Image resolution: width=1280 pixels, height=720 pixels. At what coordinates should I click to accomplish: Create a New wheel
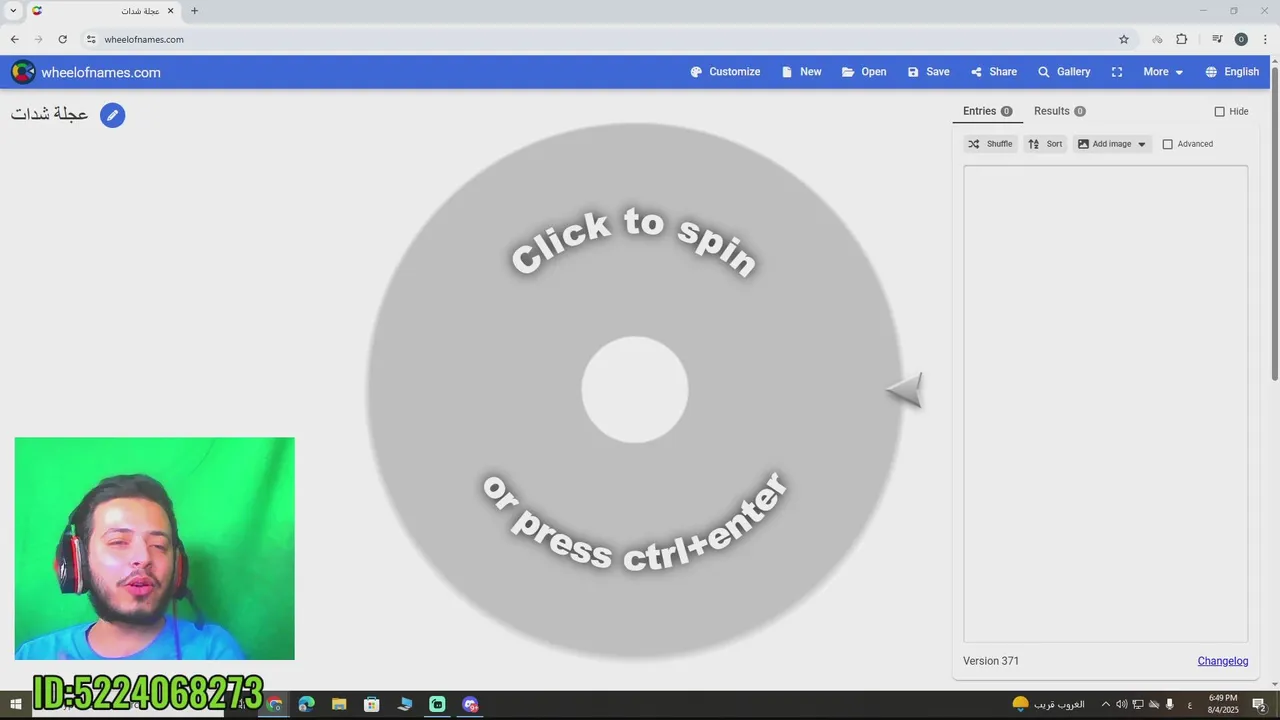801,72
